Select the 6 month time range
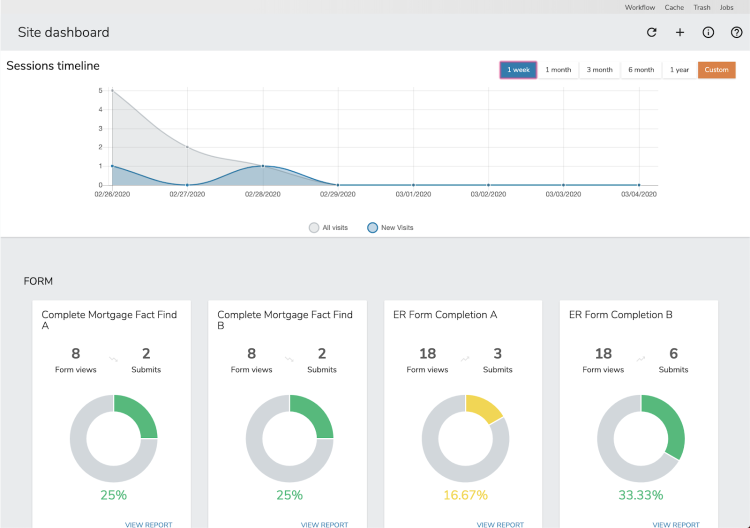The height and width of the screenshot is (528, 750). (x=641, y=70)
